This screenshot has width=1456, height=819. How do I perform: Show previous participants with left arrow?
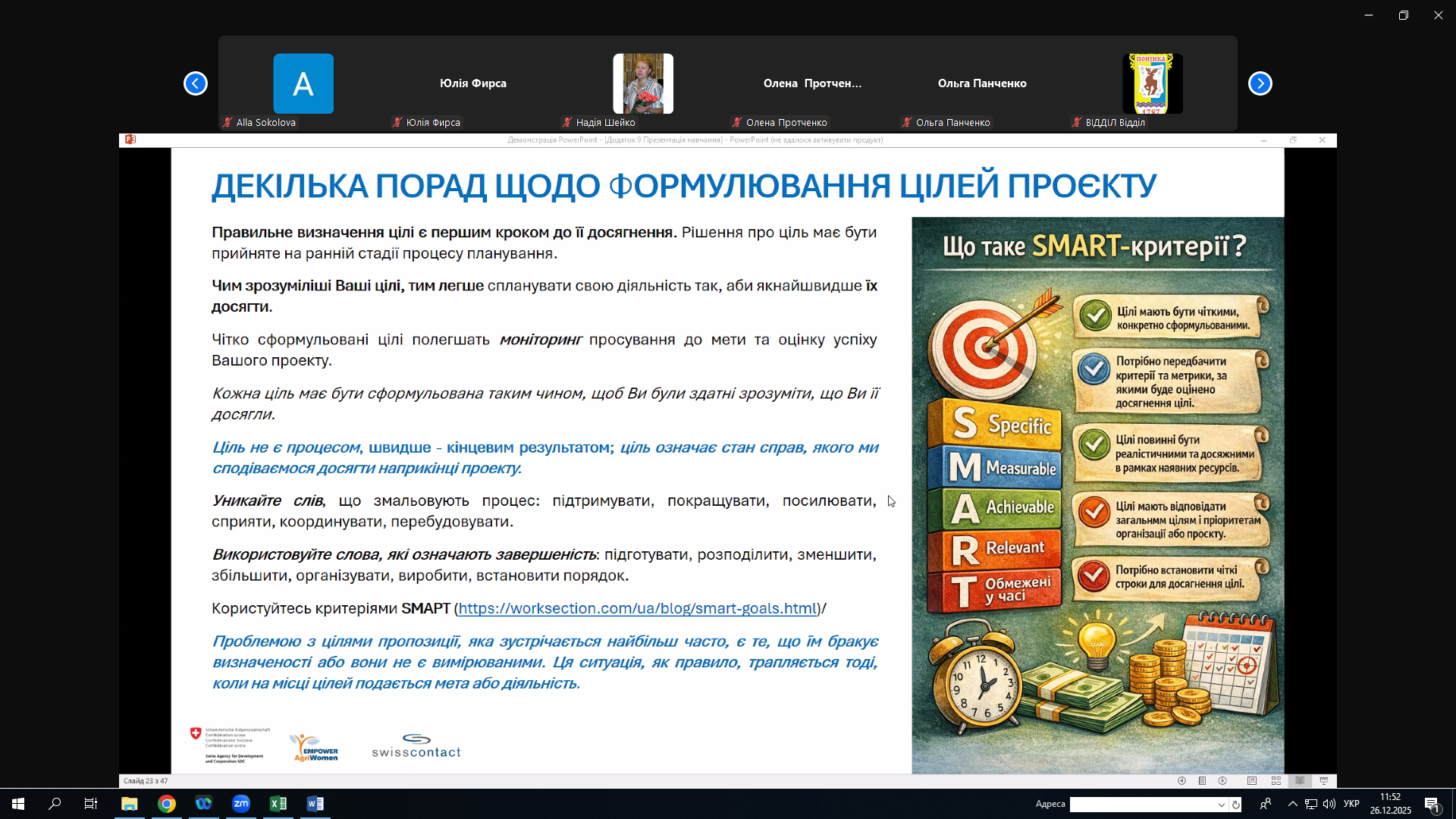(x=196, y=83)
